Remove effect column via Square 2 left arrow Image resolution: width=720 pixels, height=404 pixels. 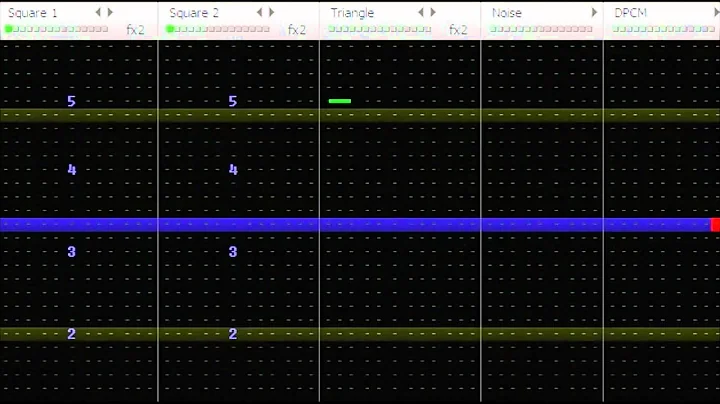(259, 12)
